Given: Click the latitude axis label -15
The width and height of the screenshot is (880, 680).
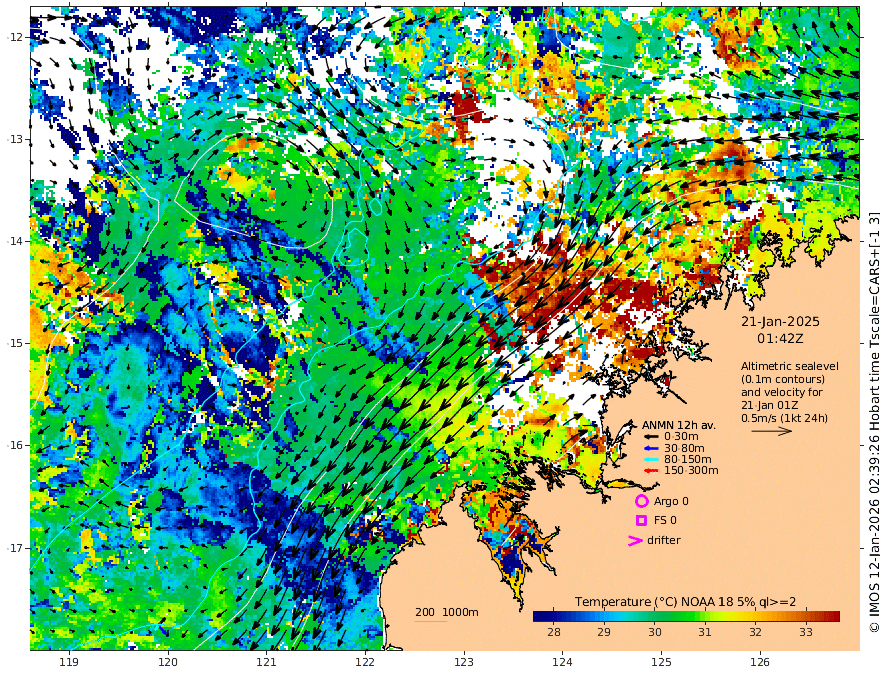Looking at the screenshot, I should point(15,343).
